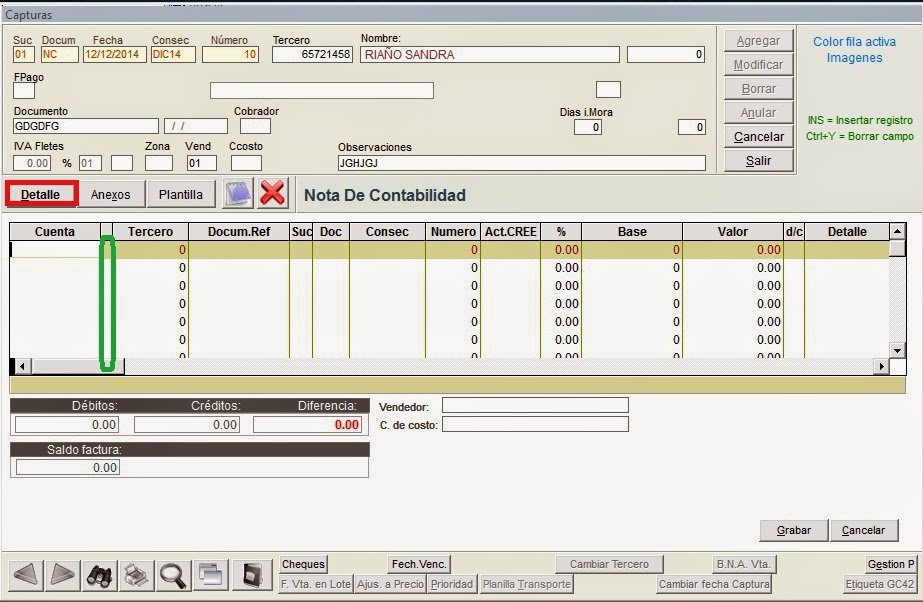Click the Agregar button

[758, 41]
